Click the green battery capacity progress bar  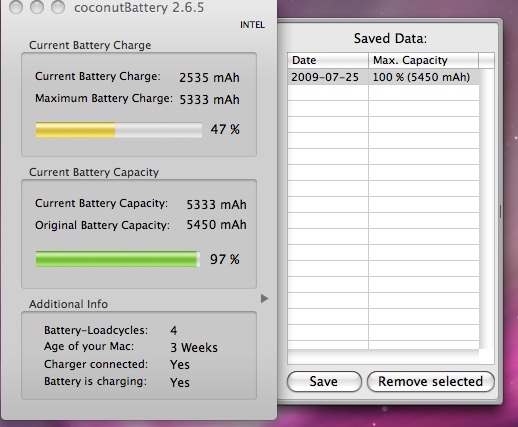(x=118, y=259)
